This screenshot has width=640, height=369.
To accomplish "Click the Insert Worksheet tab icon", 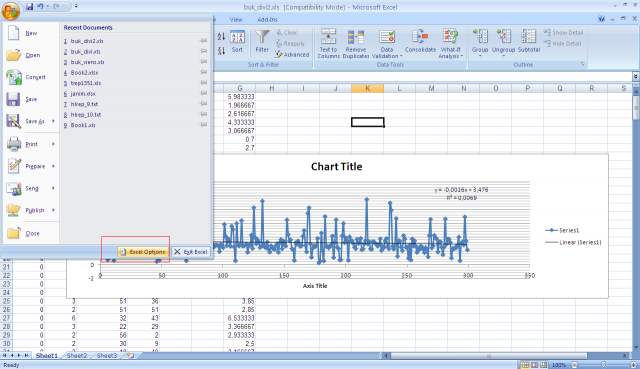I will click(x=131, y=356).
